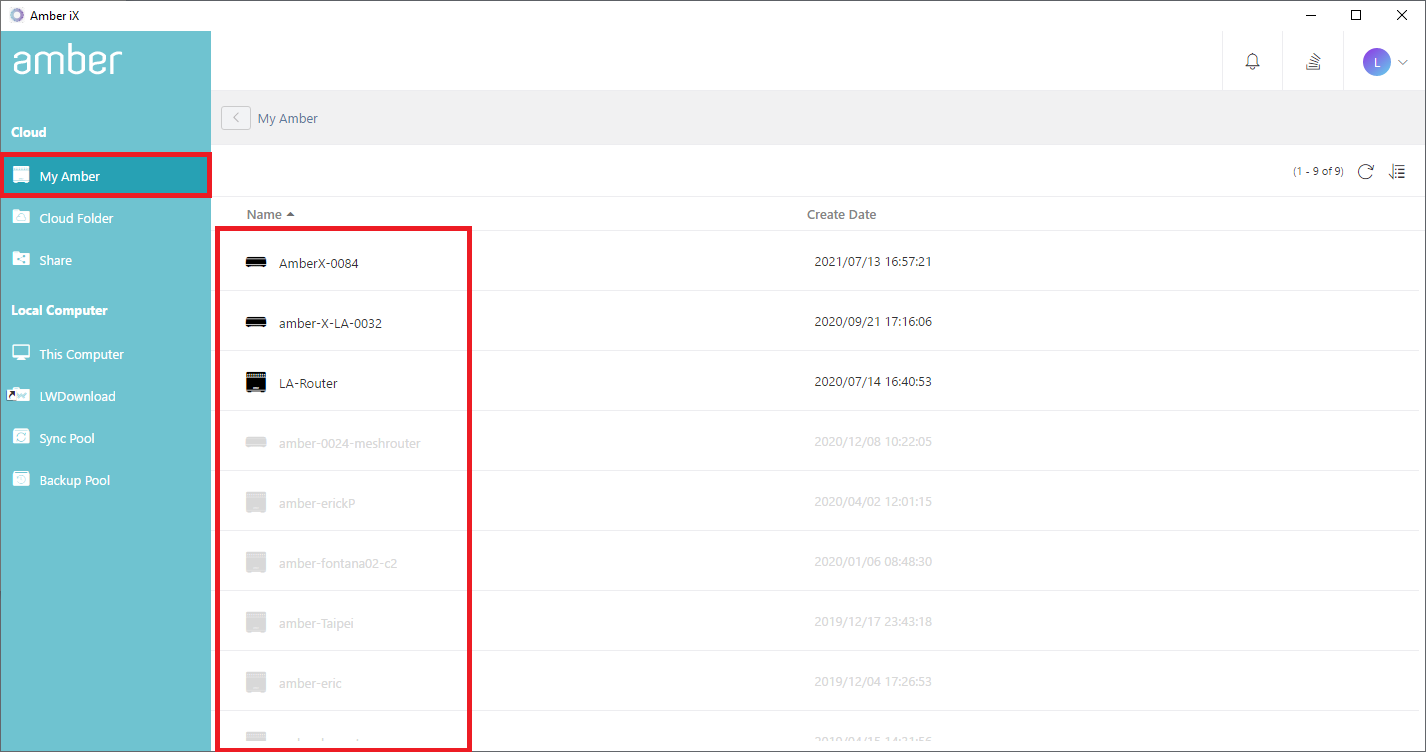This screenshot has width=1426, height=752.
Task: Select the amber-erickP device name
Action: click(x=317, y=504)
